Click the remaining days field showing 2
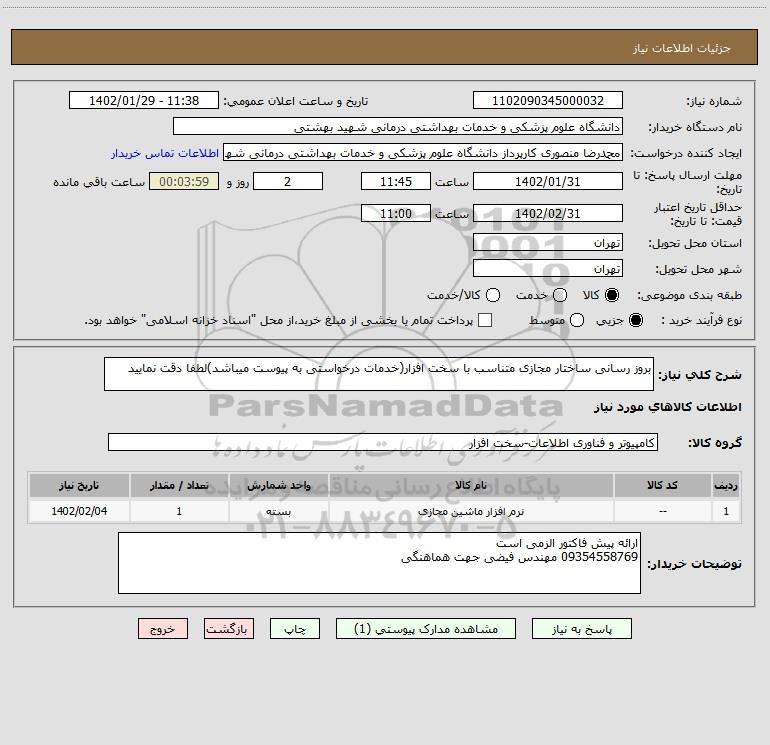Viewport: 770px width, 745px height. point(288,181)
